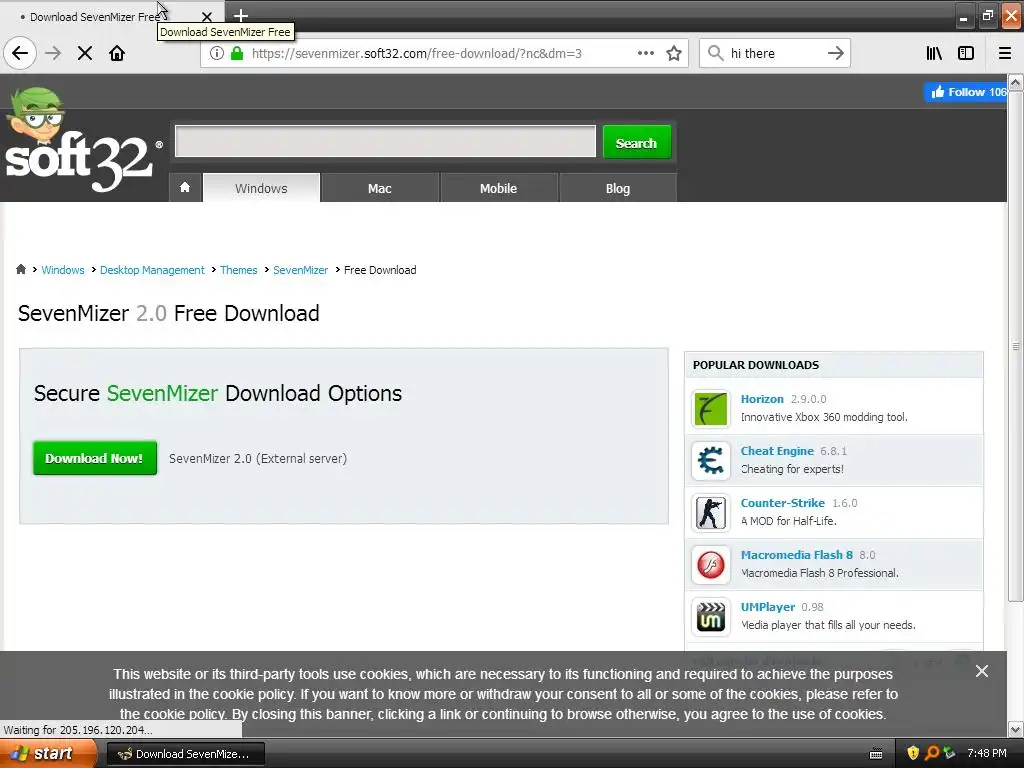Open the Macromedia Flash 8 icon
This screenshot has height=768, width=1024.
click(x=711, y=564)
